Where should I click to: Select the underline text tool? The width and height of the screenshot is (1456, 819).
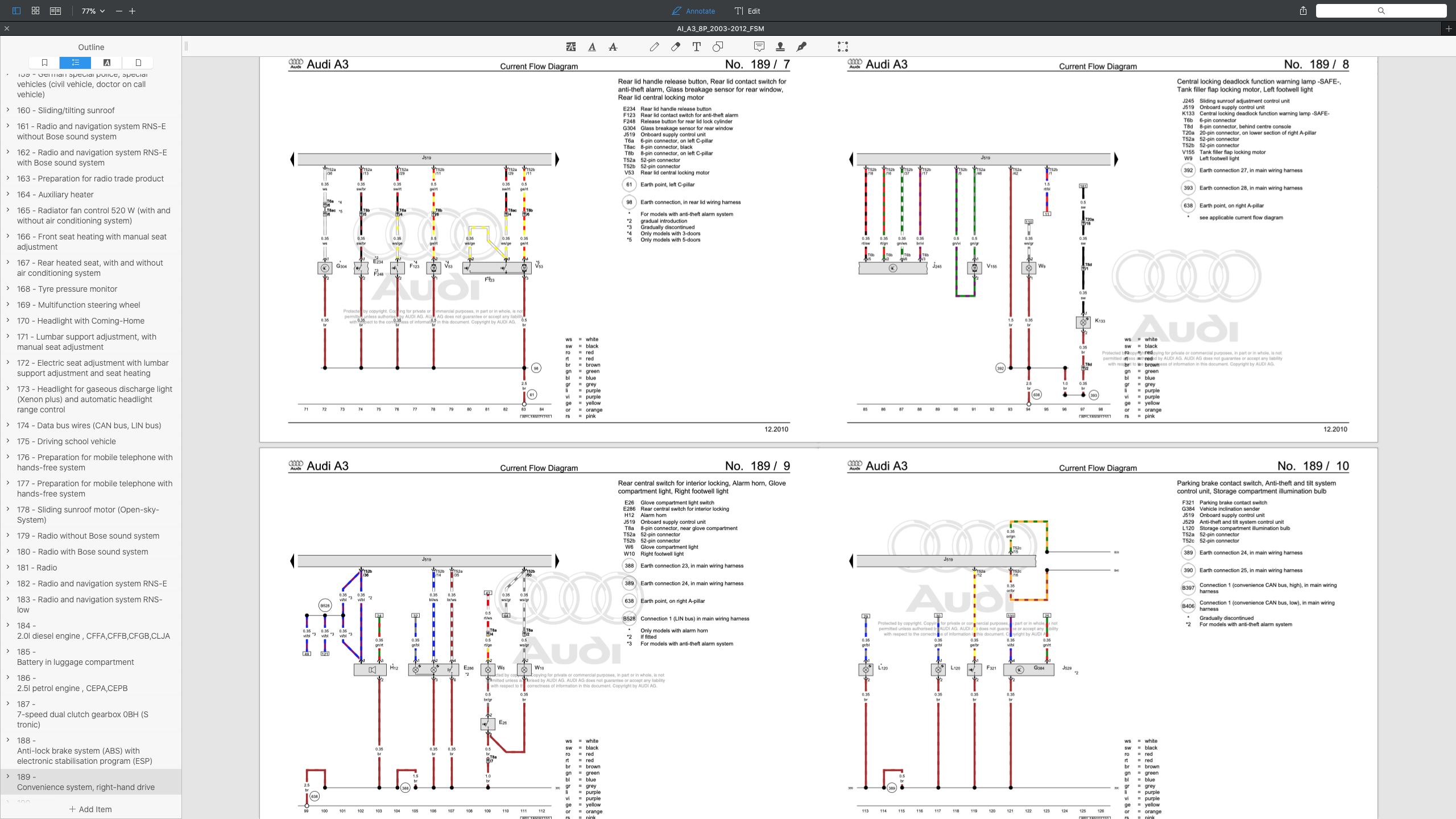(592, 47)
